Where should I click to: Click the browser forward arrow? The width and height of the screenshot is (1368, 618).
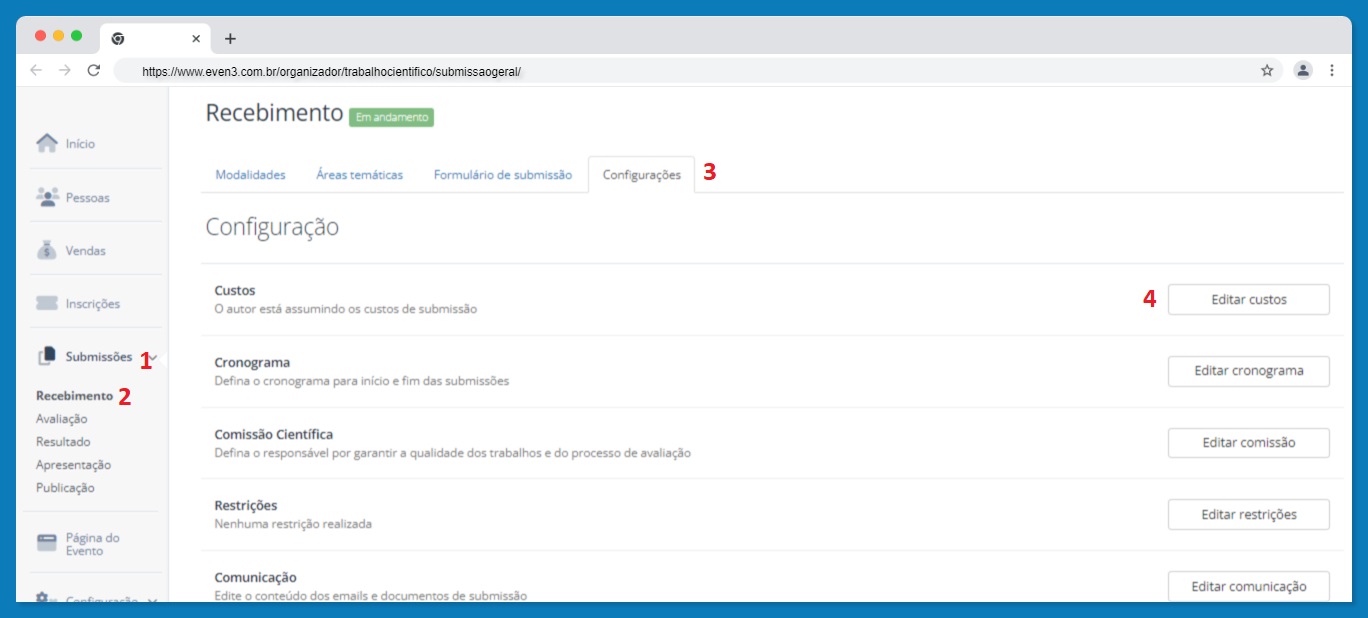(65, 70)
